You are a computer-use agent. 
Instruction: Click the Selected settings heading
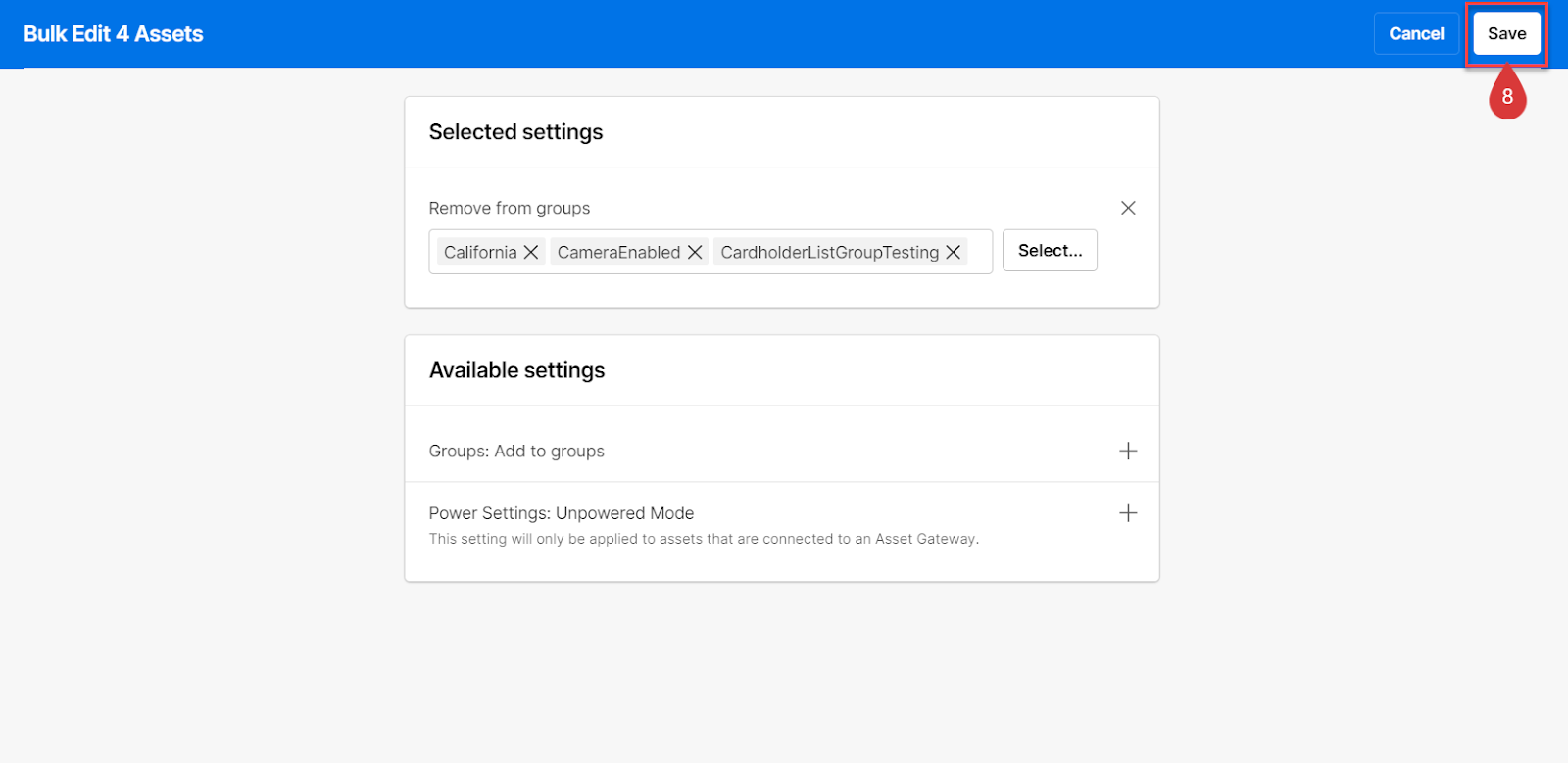point(515,132)
